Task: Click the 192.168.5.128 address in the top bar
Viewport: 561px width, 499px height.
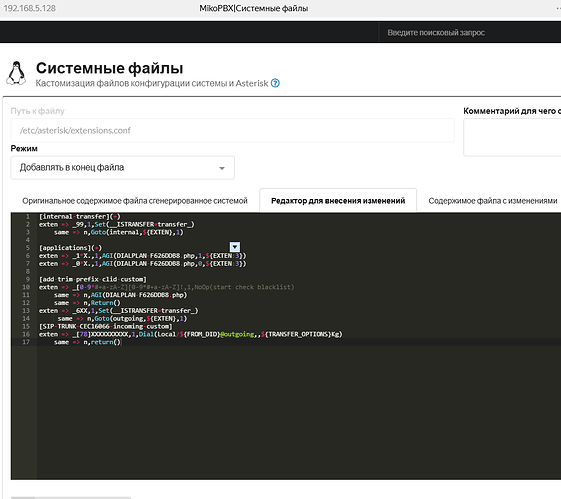Action: [x=29, y=8]
